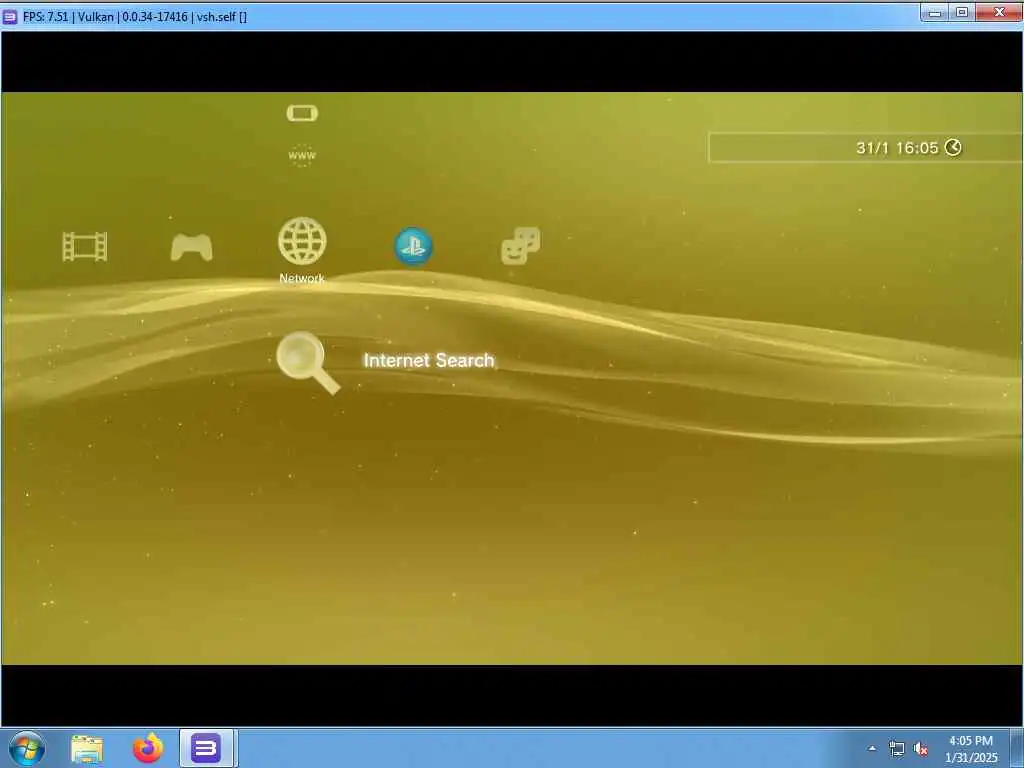1024x768 pixels.
Task: Open the Windows Start orb
Action: click(x=27, y=748)
